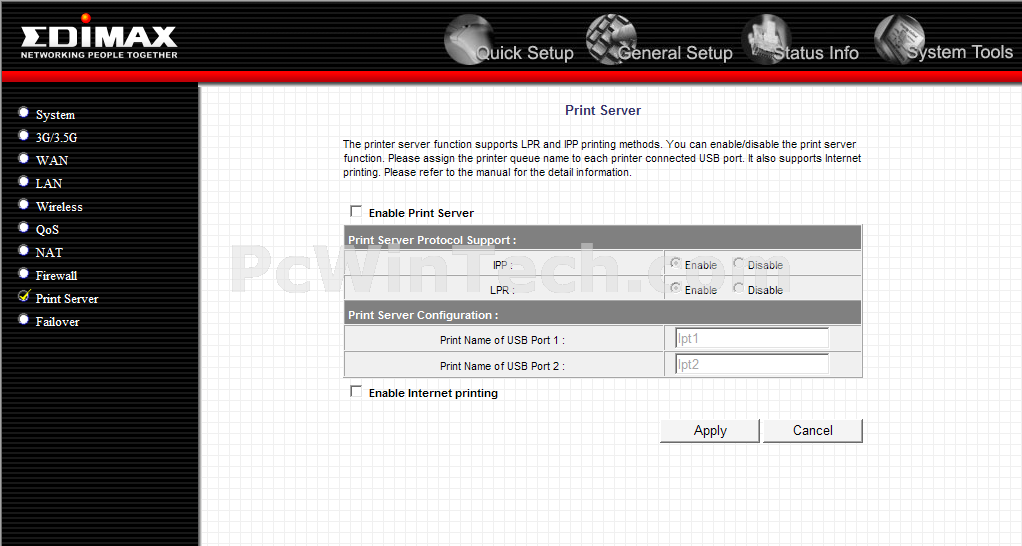Viewport: 1022px width, 546px height.
Task: Select the QoS bullet in sidebar
Action: [23, 227]
